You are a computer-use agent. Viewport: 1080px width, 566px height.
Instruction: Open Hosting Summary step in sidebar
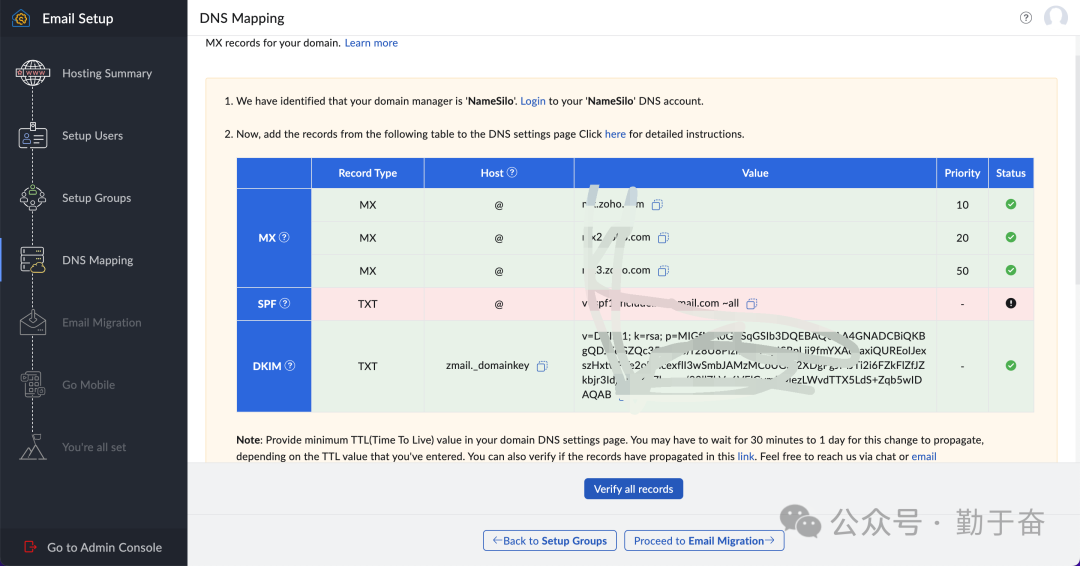pyautogui.click(x=106, y=73)
